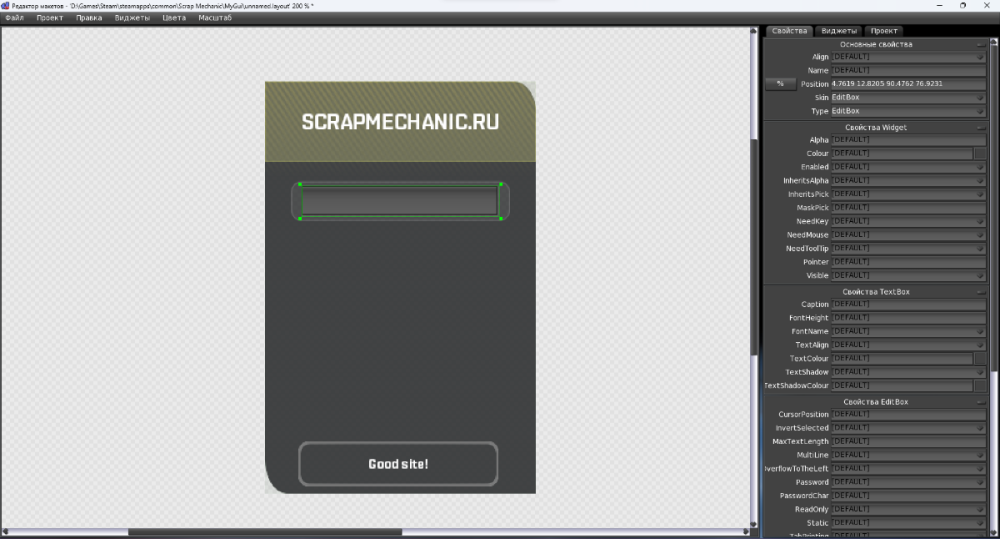Open the TextColour swatch picker
This screenshot has height=539, width=1000.
980,358
